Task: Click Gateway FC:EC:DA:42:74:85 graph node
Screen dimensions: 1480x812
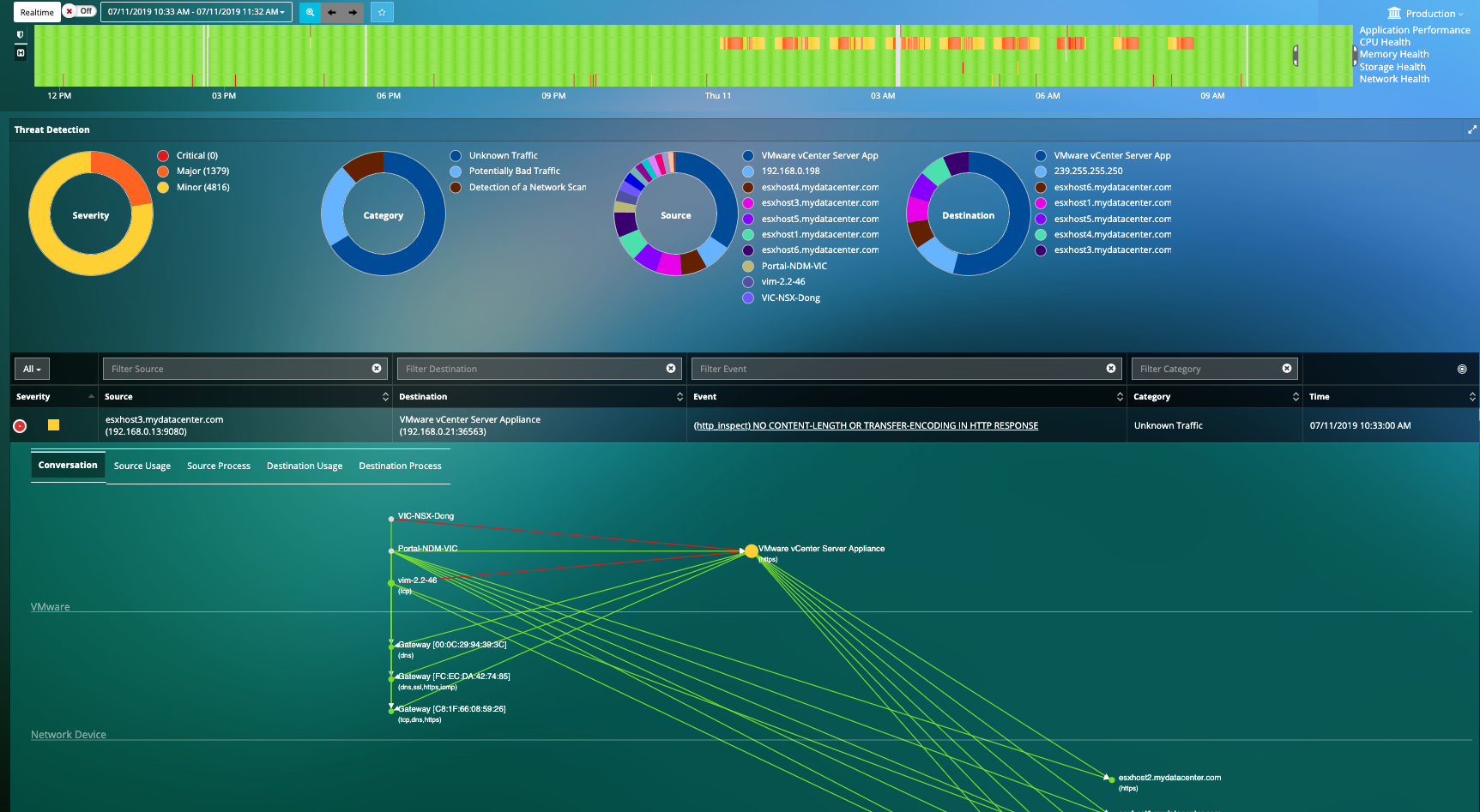Action: click(391, 678)
